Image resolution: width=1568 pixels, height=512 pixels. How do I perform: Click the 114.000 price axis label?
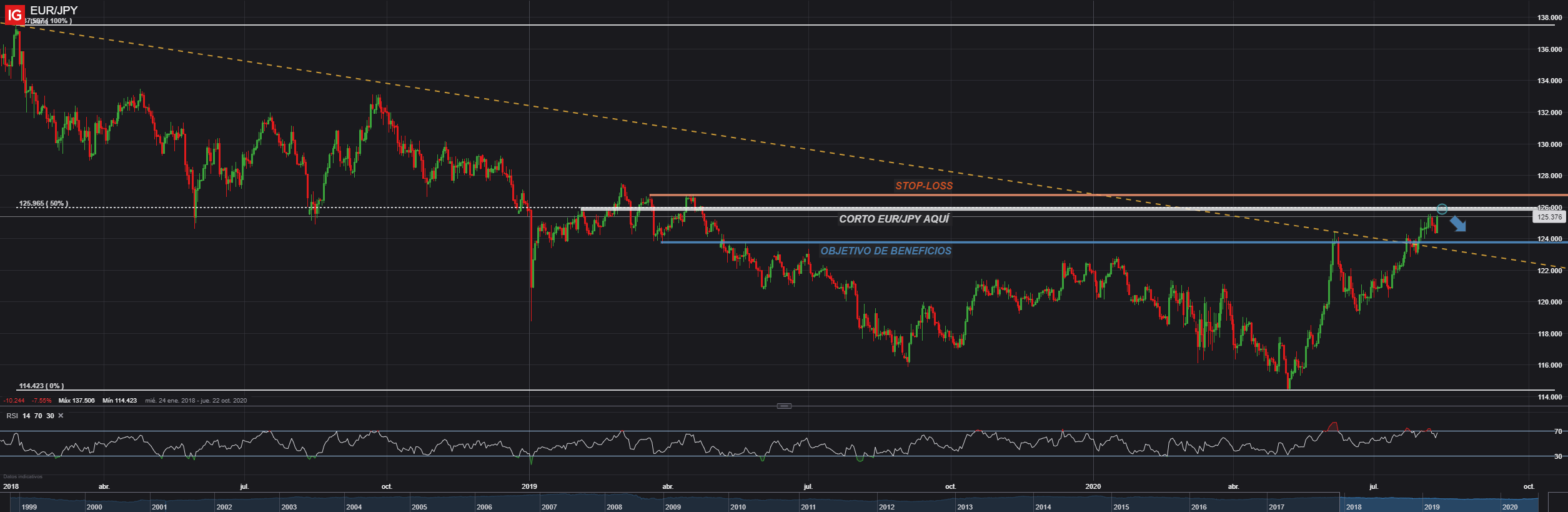(1549, 397)
